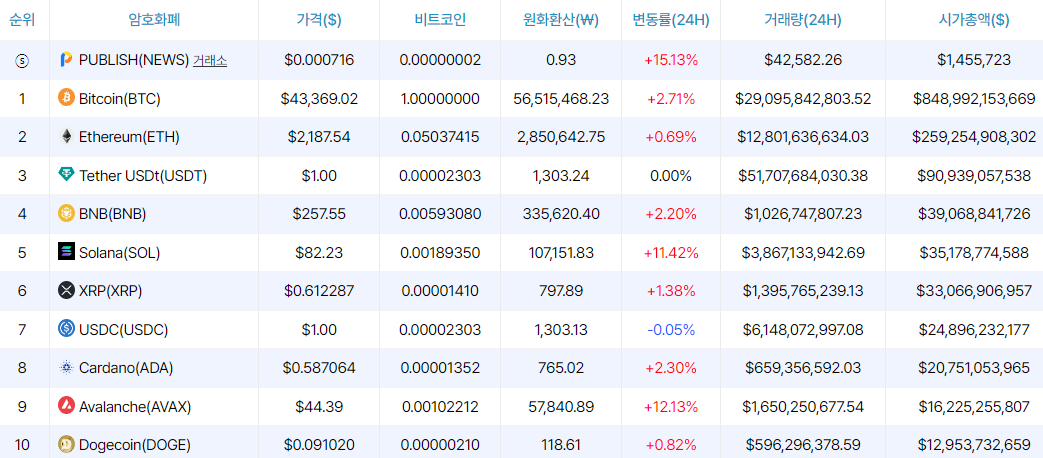Screen dimensions: 1043x458
Task: Click the Dogecoin logo icon
Action: tap(67, 443)
